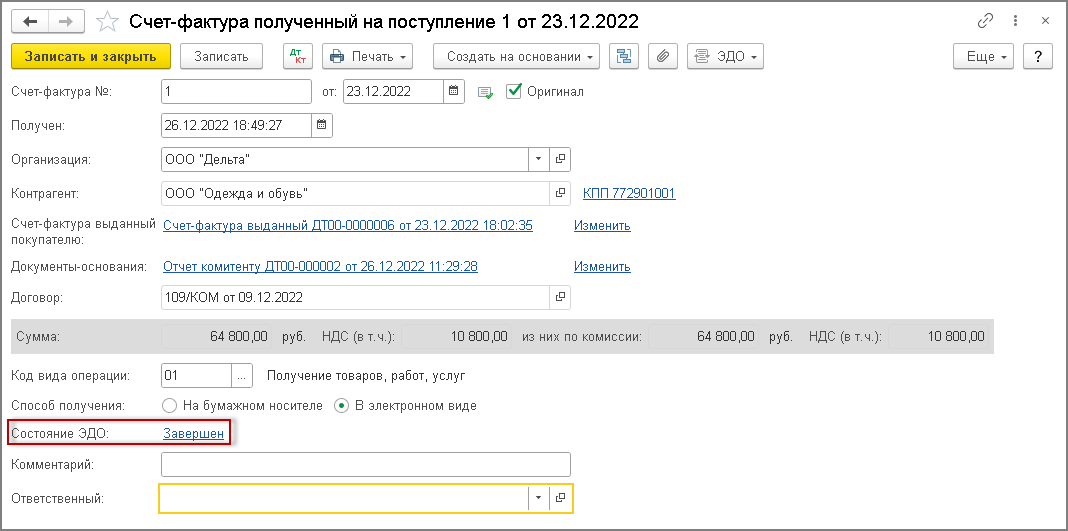
Task: Expand the Организация dropdown arrow
Action: pos(538,159)
